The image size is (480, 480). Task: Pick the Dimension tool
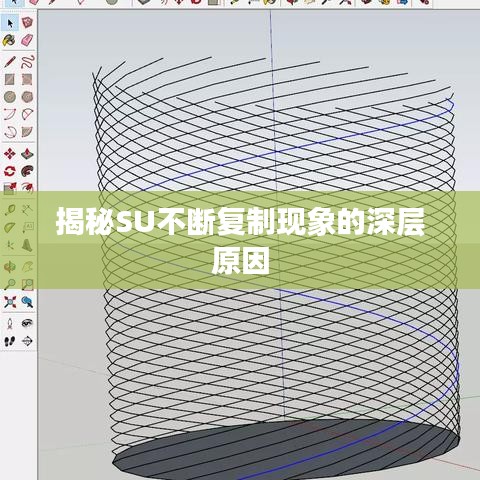click(27, 210)
